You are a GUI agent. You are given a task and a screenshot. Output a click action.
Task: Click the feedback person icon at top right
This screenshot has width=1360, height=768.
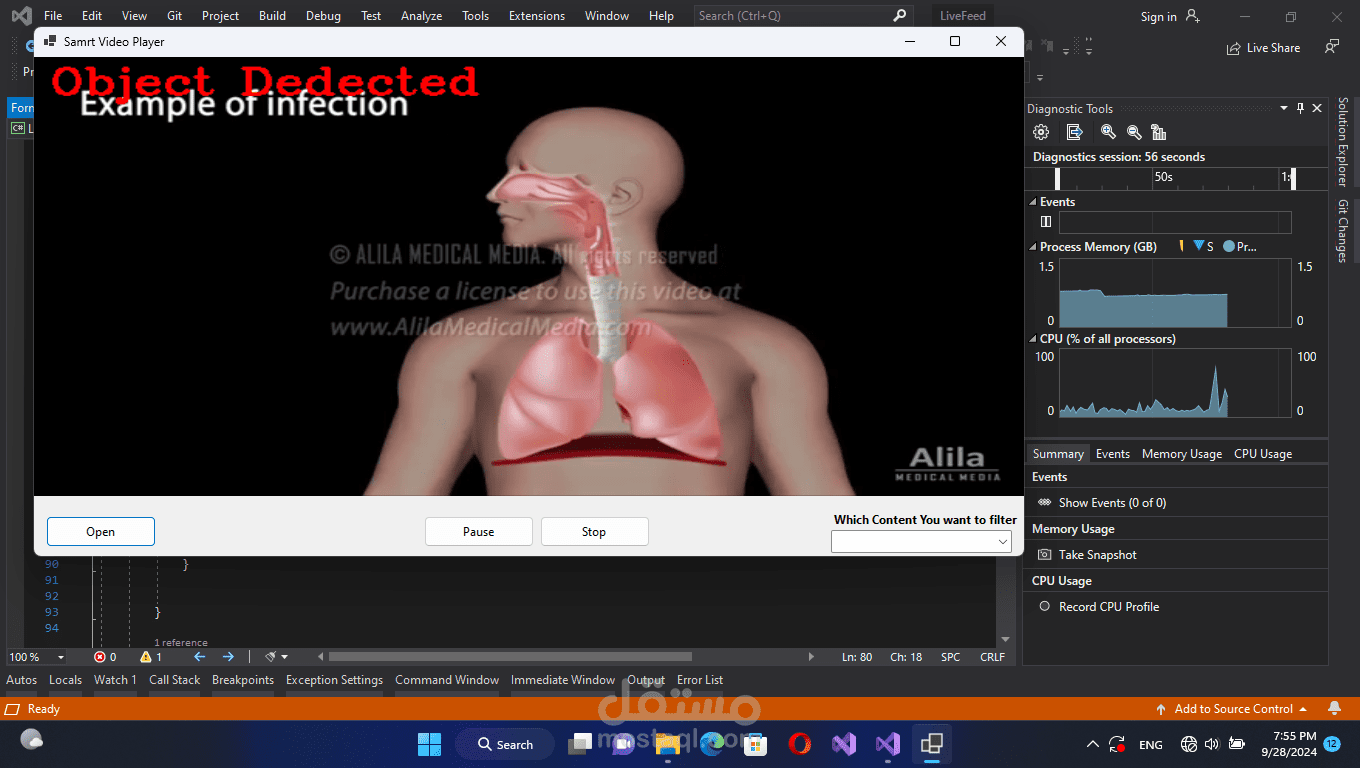click(1331, 47)
